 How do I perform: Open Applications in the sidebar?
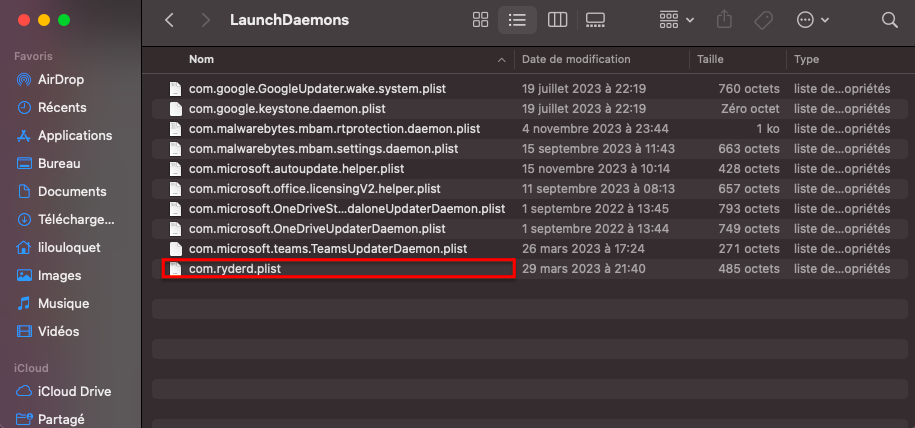[x=75, y=135]
